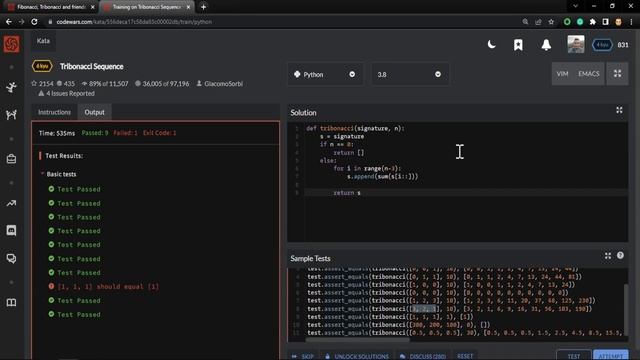Click the star count 2154
Screen dimensions: 640x360
[42, 84]
